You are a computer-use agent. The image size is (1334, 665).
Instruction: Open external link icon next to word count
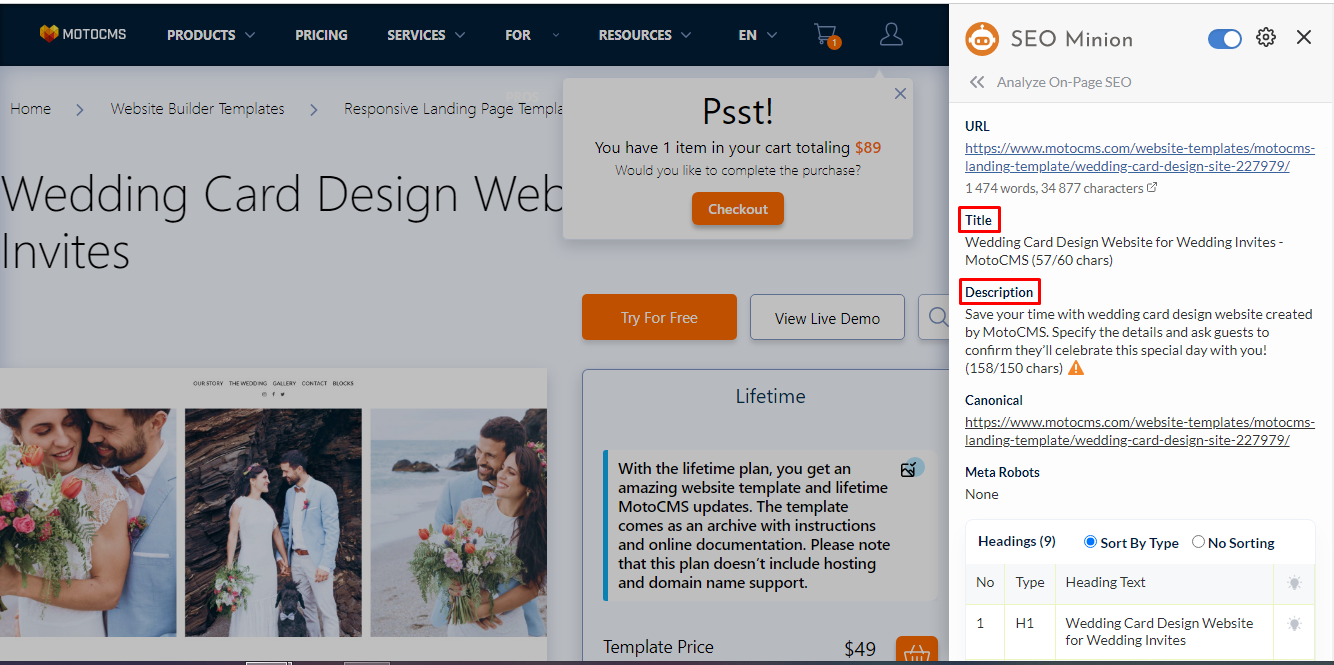(x=1152, y=188)
